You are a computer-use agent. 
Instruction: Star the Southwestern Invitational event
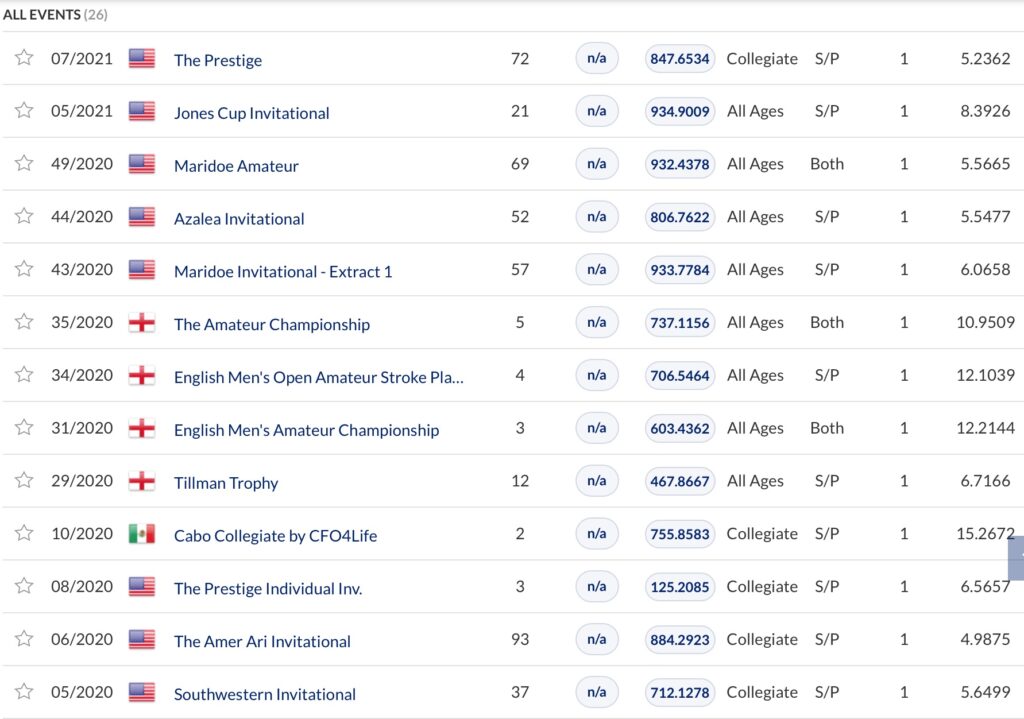click(24, 692)
